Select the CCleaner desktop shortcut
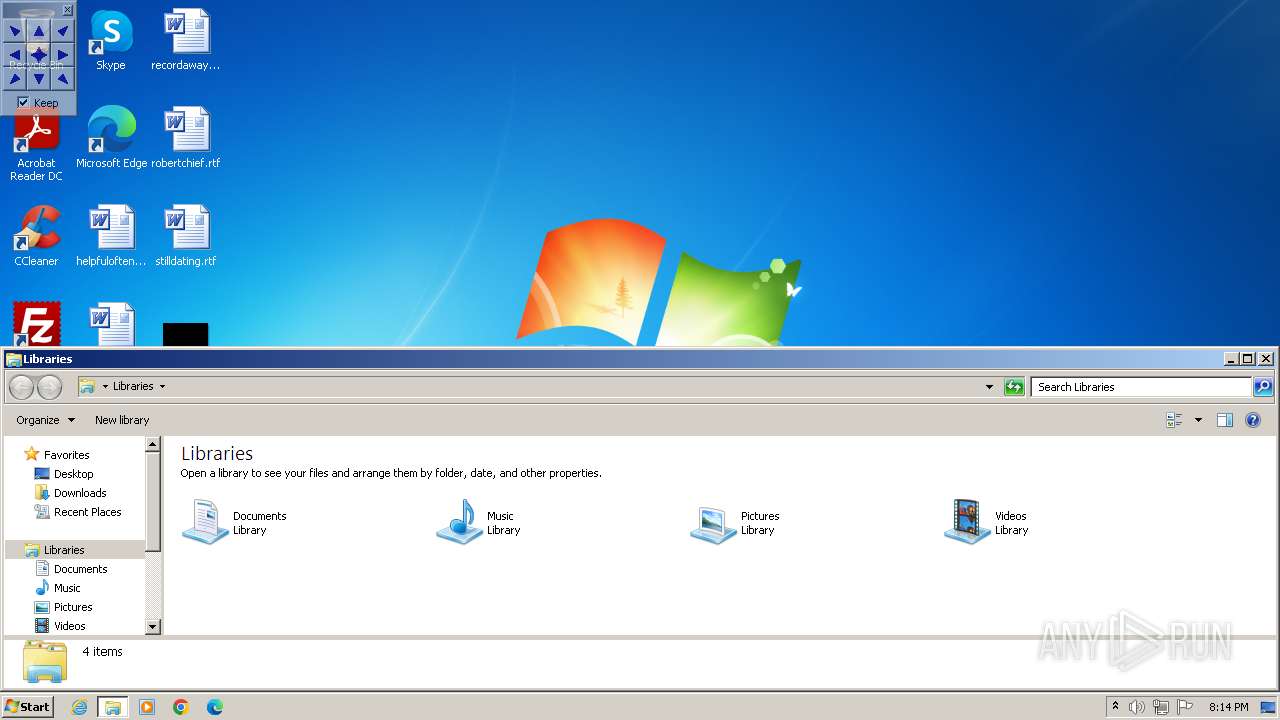This screenshot has width=1280, height=720. click(x=36, y=237)
